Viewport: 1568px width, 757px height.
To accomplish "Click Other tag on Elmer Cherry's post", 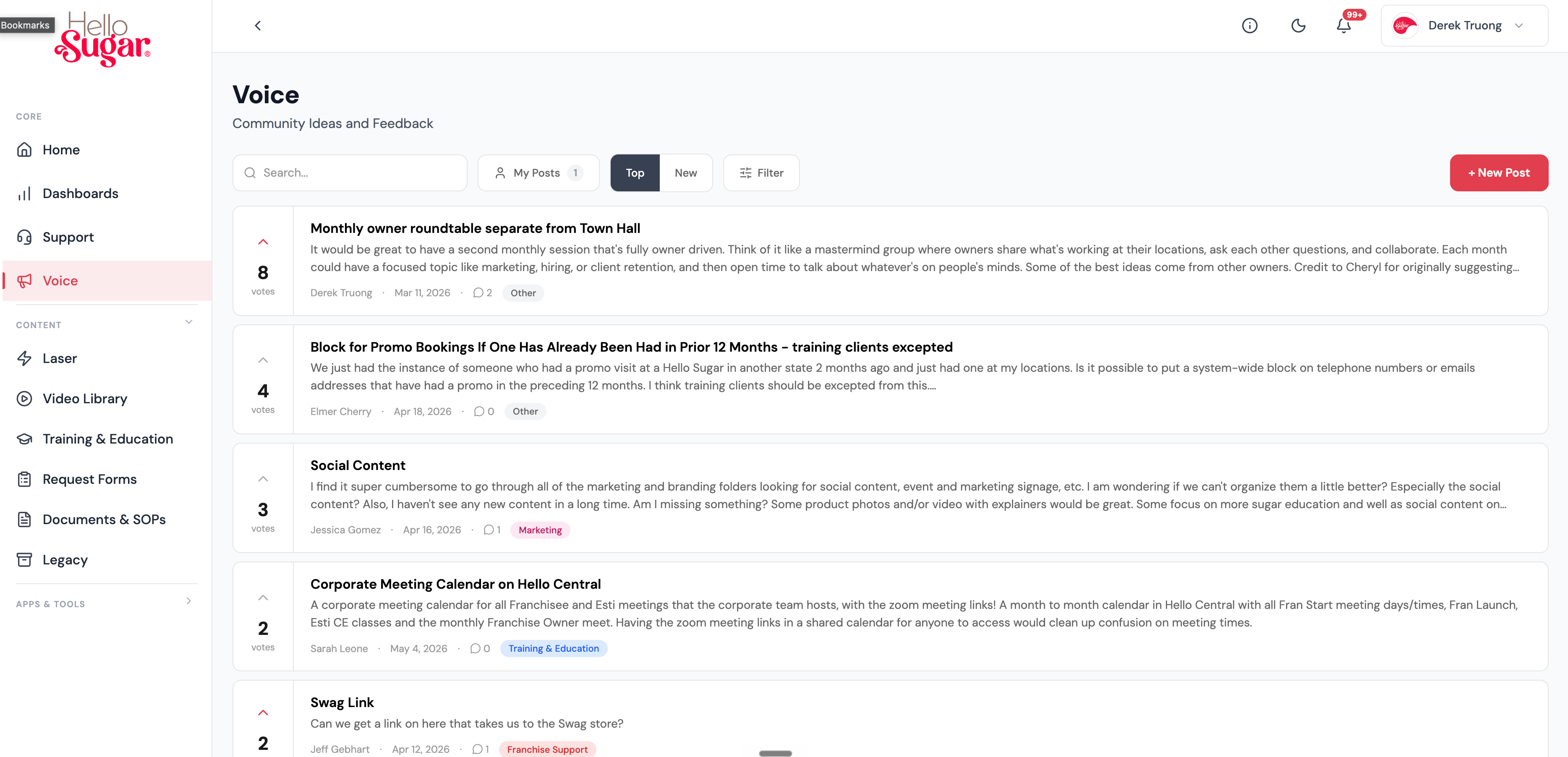I will 525,411.
